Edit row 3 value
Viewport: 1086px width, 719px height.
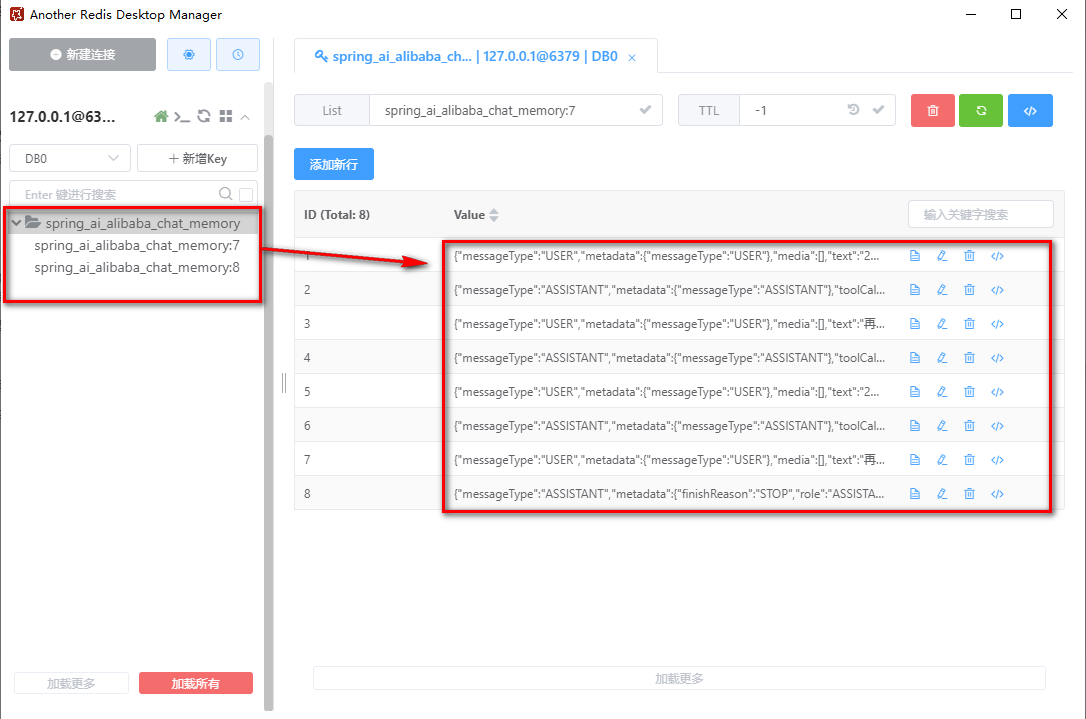pyautogui.click(x=942, y=324)
